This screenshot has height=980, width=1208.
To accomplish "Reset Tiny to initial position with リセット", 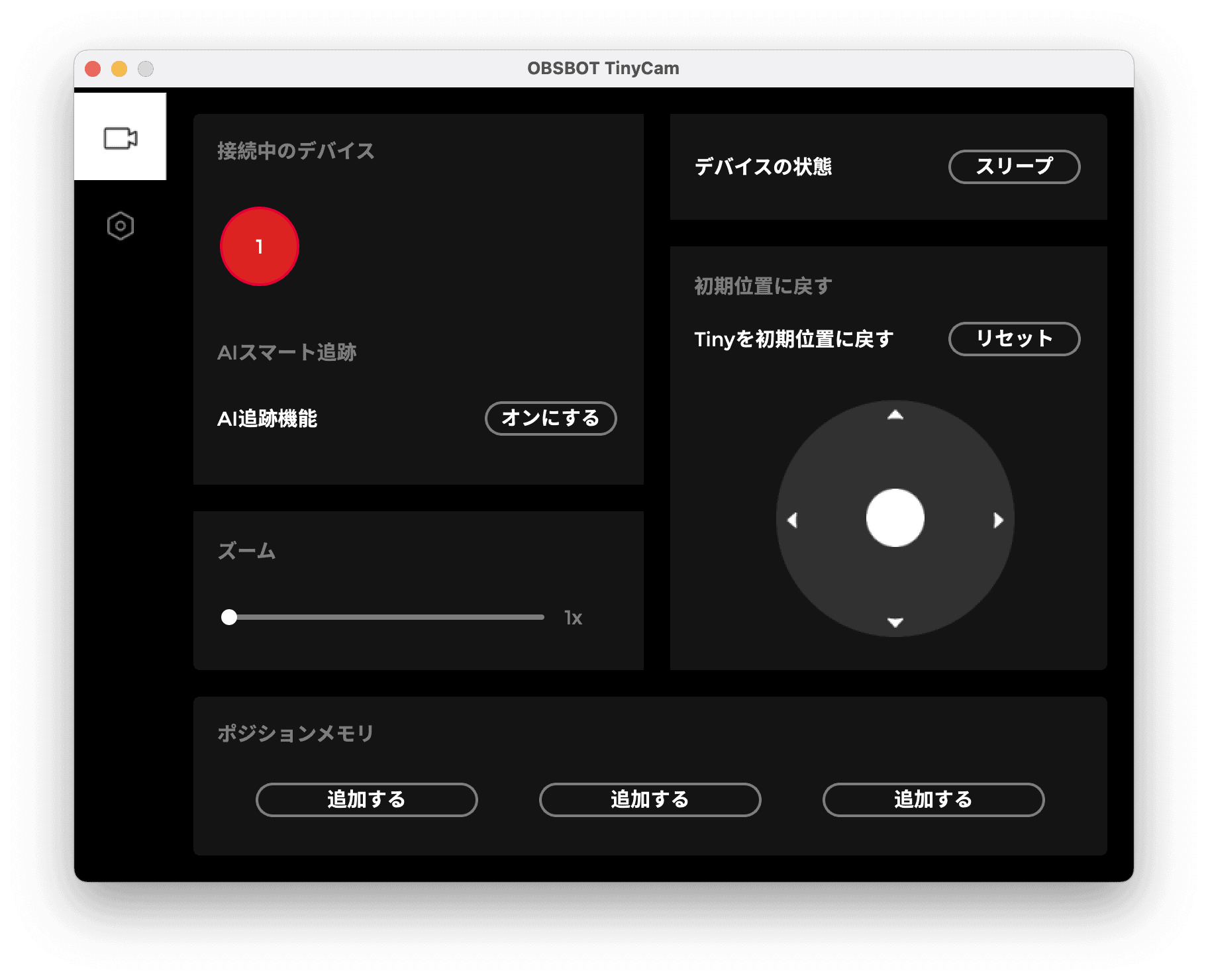I will [1013, 338].
